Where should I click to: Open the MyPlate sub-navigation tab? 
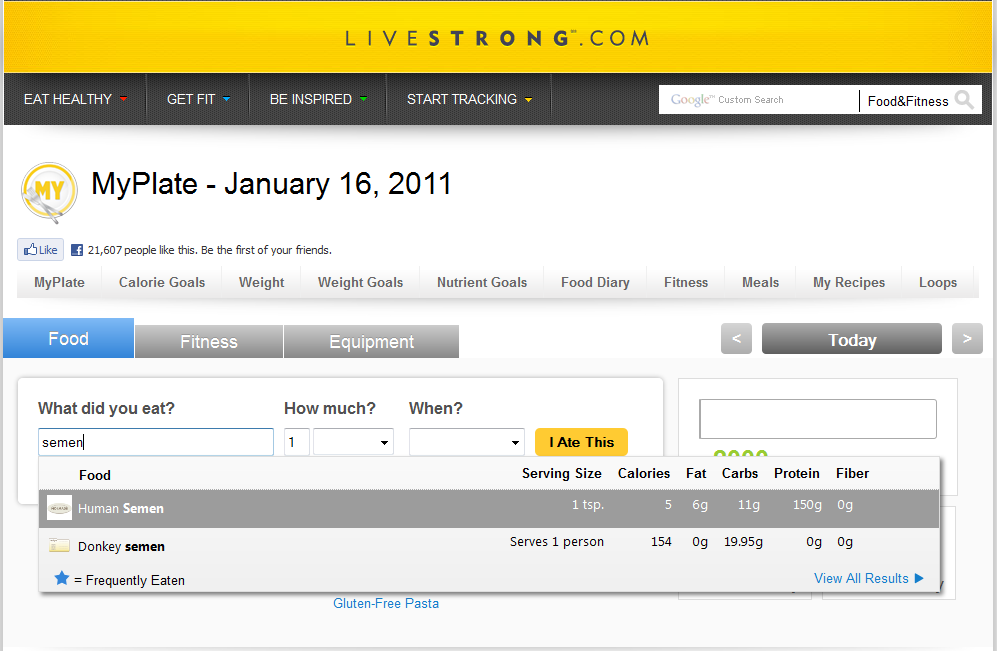coord(59,282)
